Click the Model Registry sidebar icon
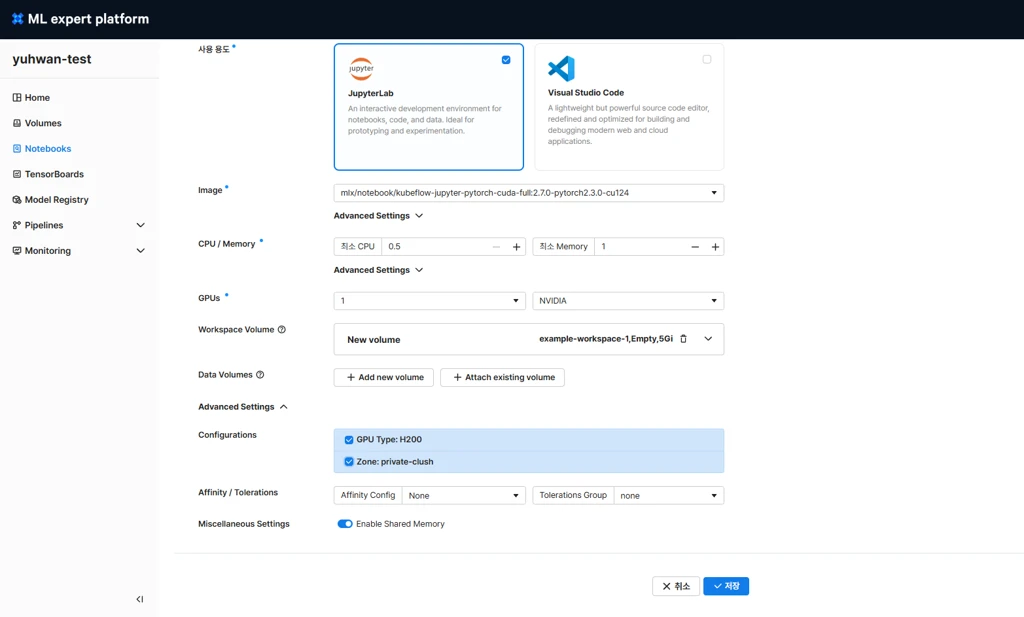Viewport: 1024px width, 617px height. 17,199
